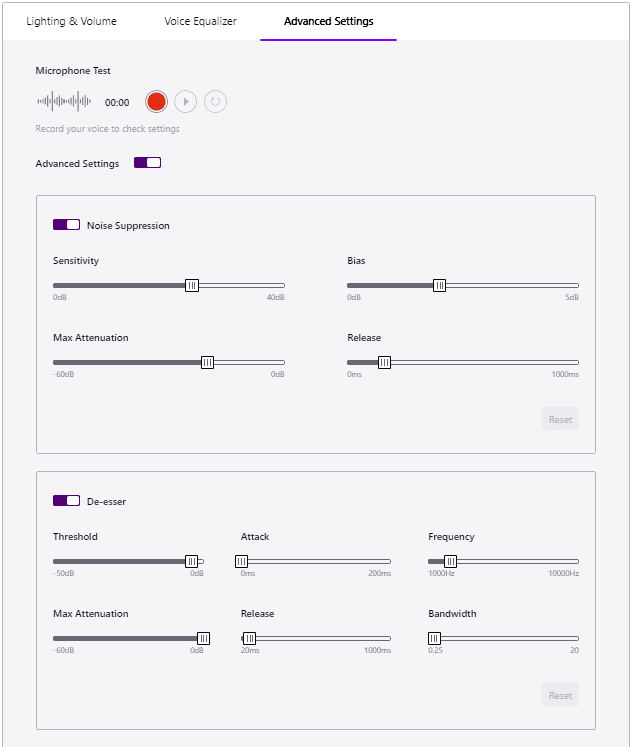The height and width of the screenshot is (747, 634).
Task: Turn off the De-esser toggle
Action: coord(66,501)
